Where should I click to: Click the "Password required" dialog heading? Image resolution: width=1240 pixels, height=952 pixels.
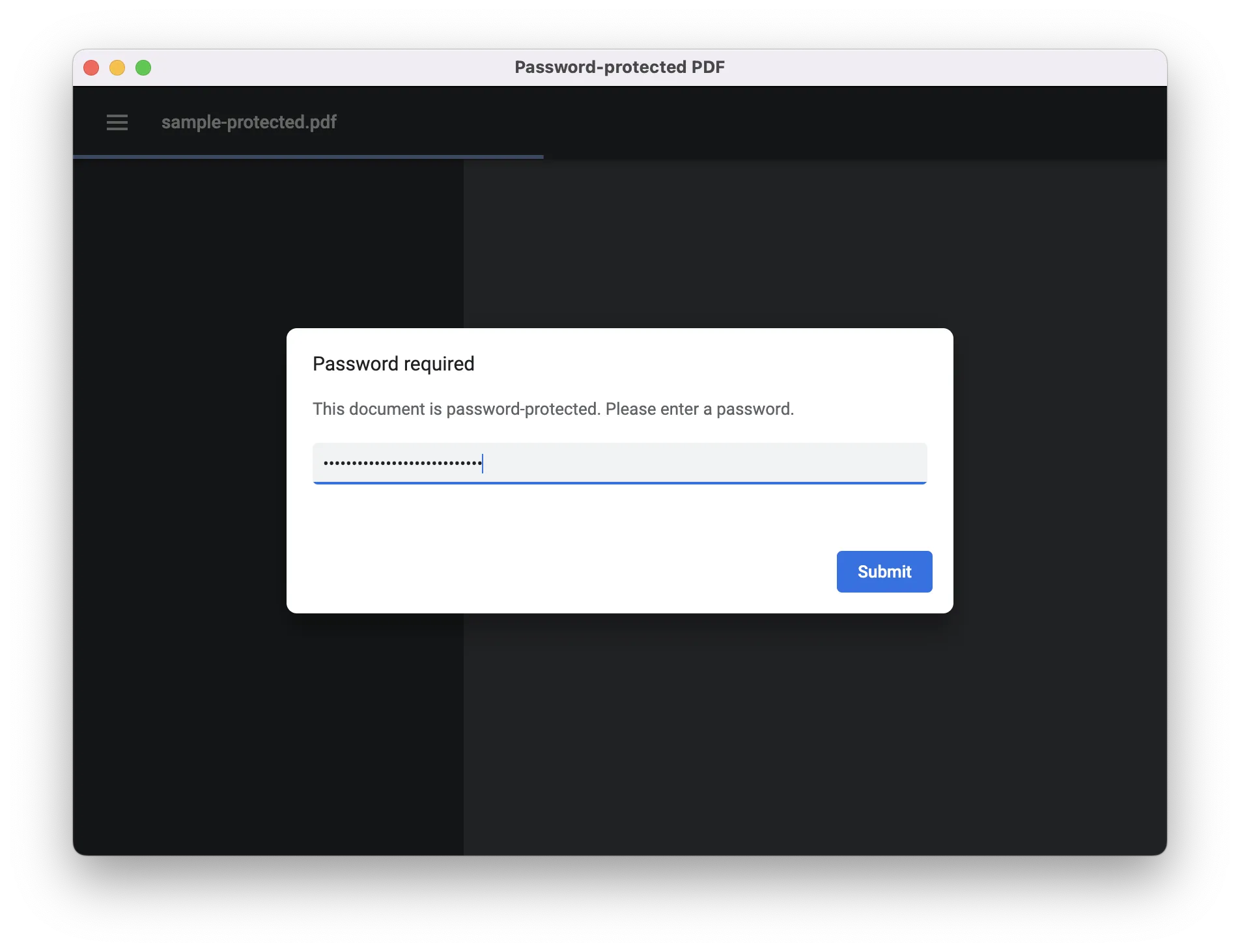point(393,364)
